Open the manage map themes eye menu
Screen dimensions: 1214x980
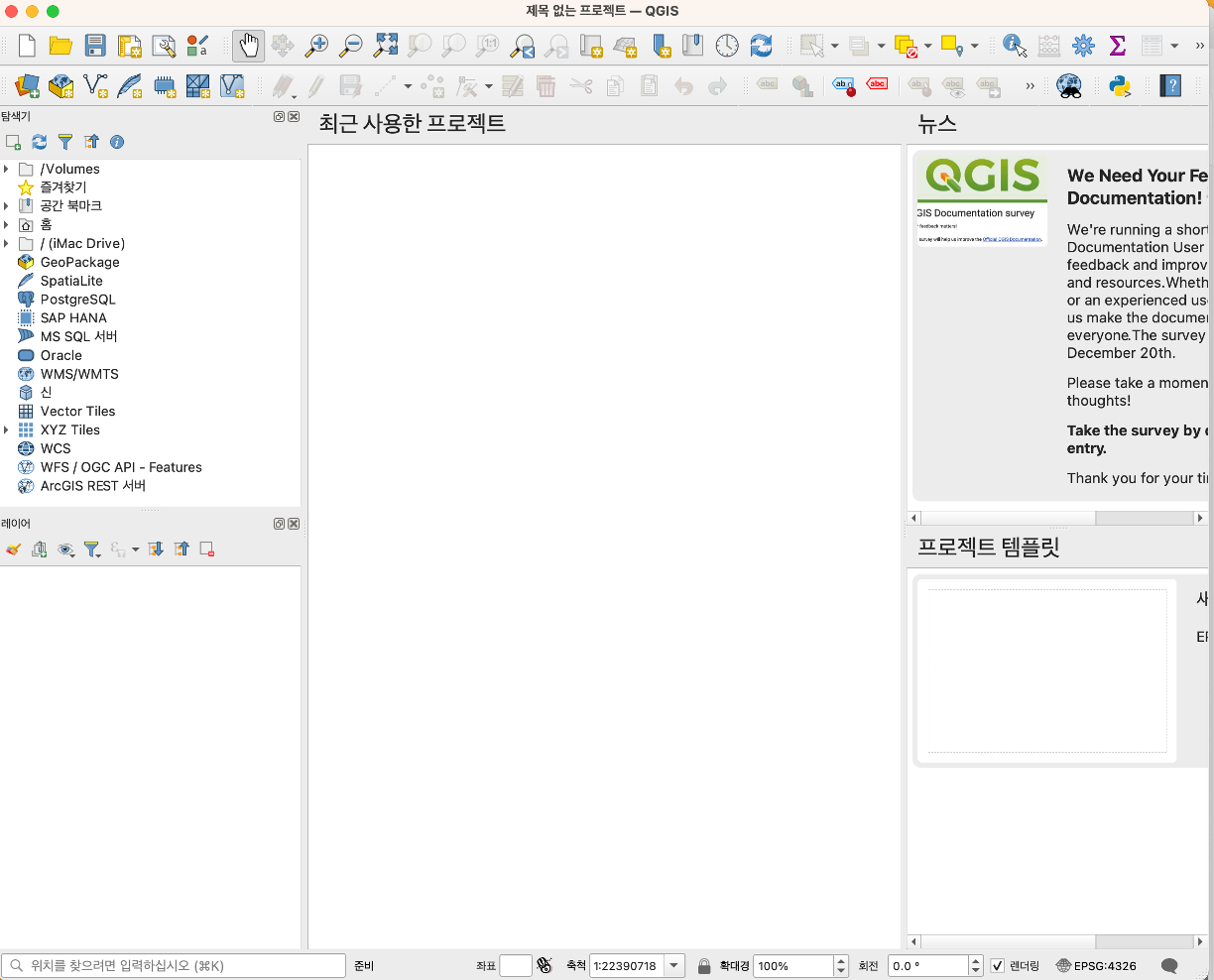click(x=66, y=550)
